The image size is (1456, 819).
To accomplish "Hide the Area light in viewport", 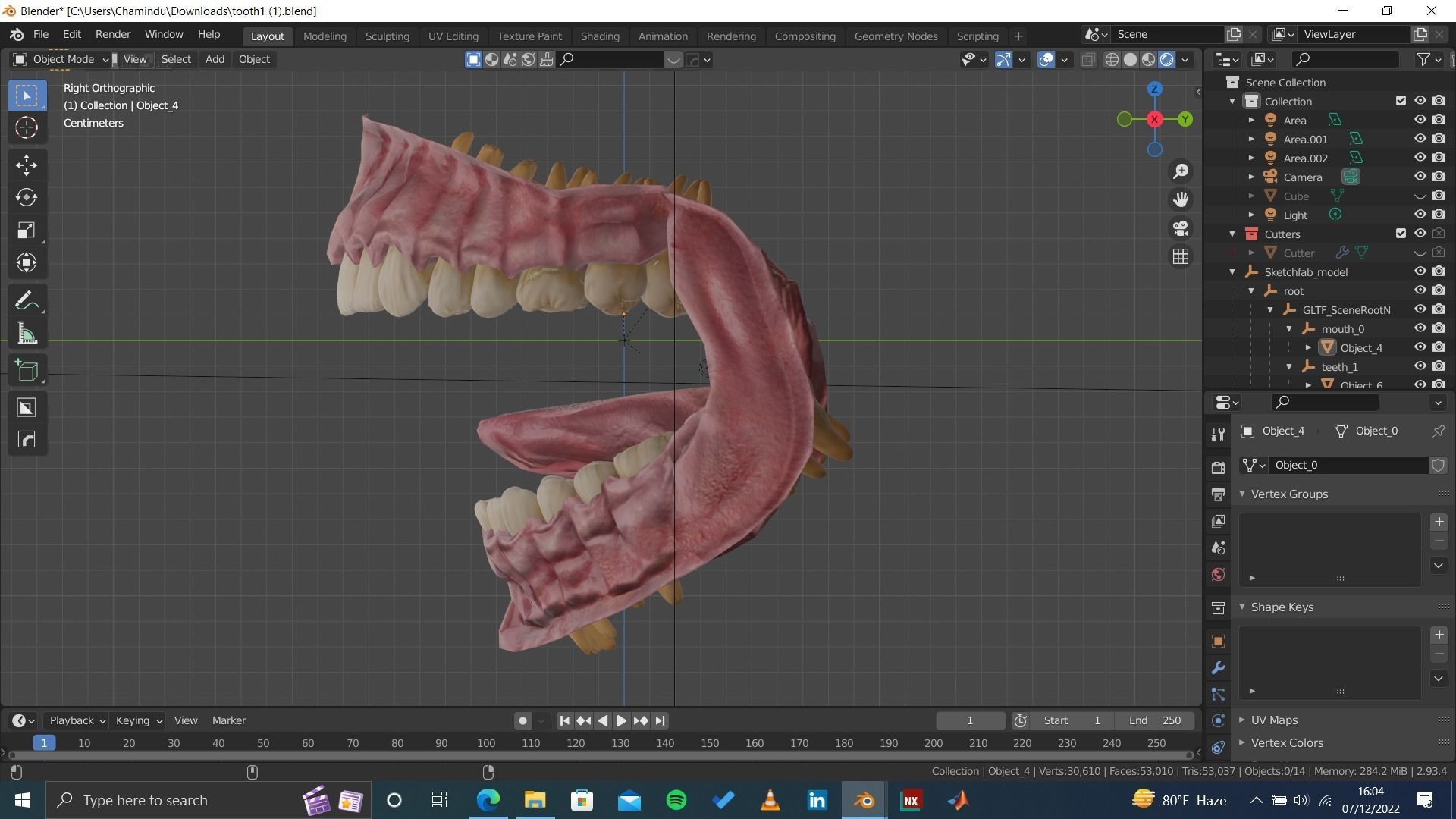I will [1420, 120].
